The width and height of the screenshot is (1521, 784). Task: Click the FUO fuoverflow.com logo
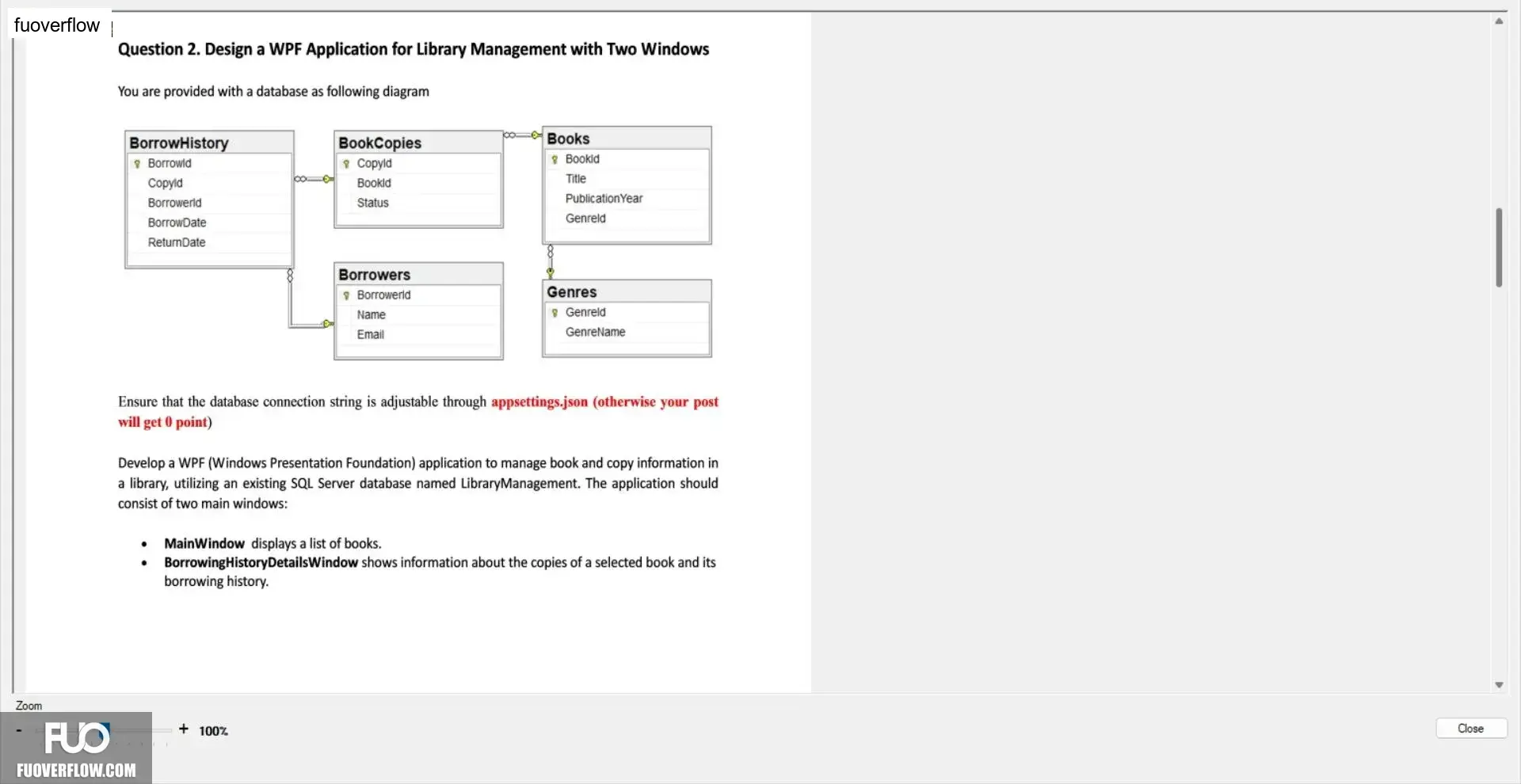pos(76,748)
